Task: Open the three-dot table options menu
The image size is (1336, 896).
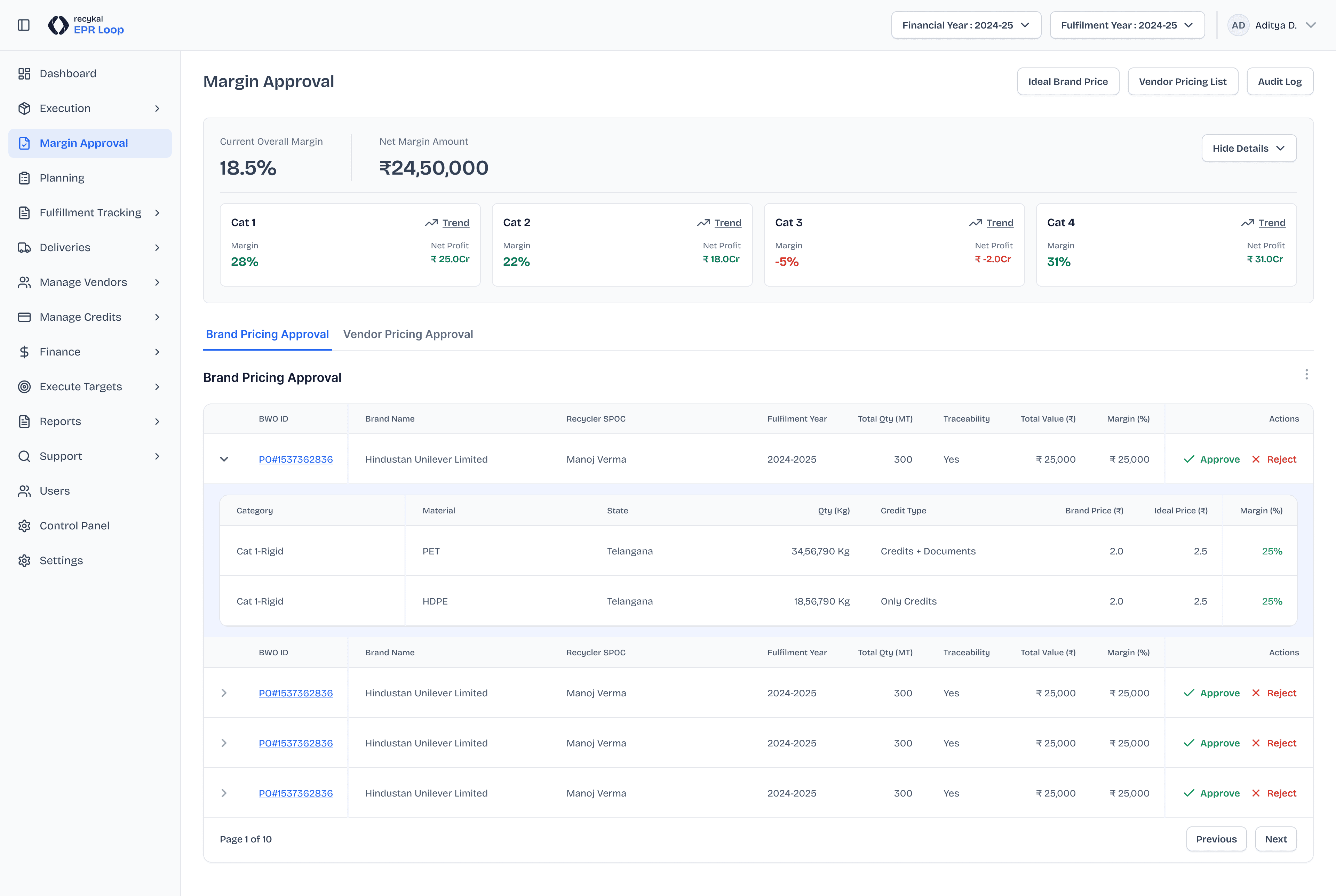Action: (x=1306, y=374)
